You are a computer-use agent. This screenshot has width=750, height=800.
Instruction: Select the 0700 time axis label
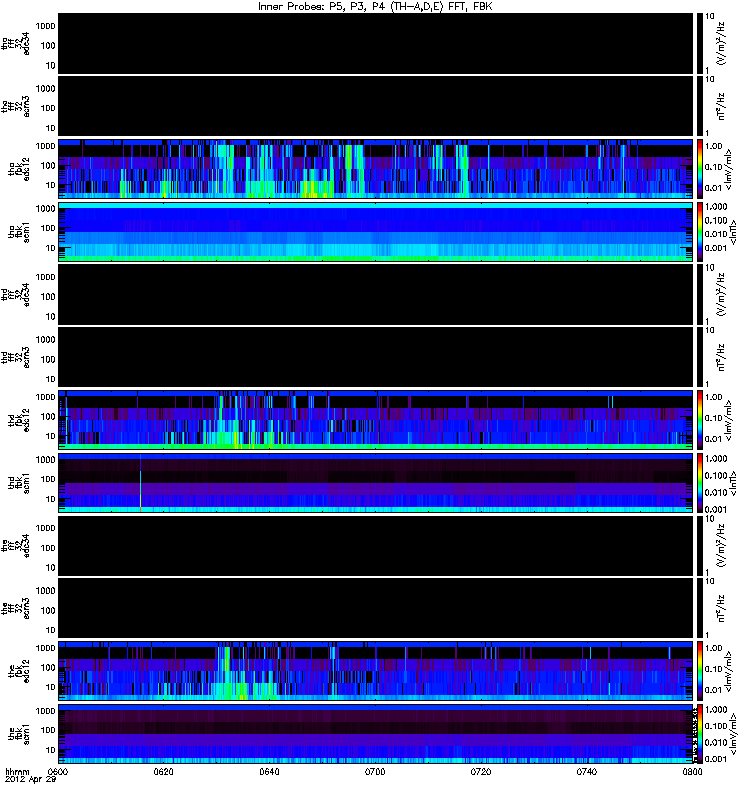click(x=375, y=771)
